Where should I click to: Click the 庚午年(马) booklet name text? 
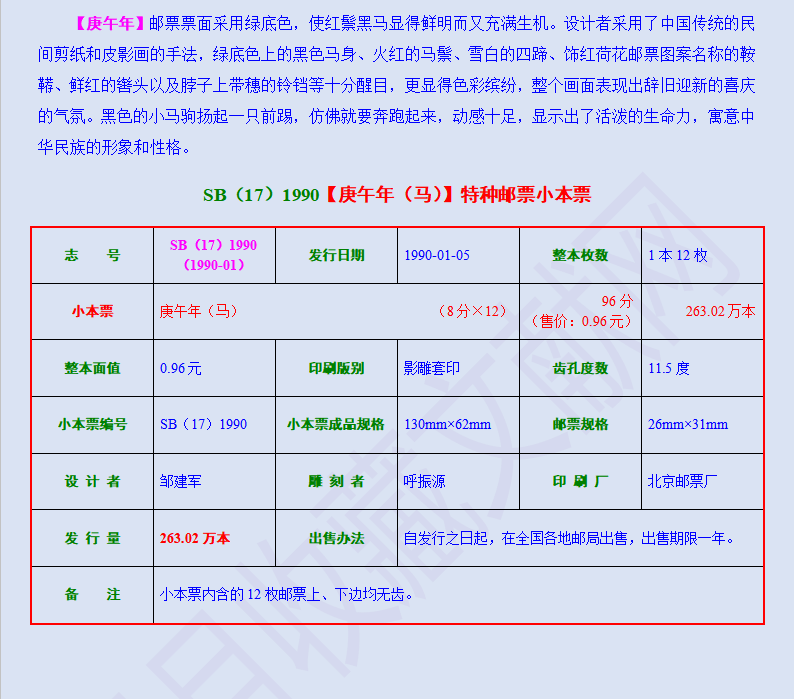(198, 311)
